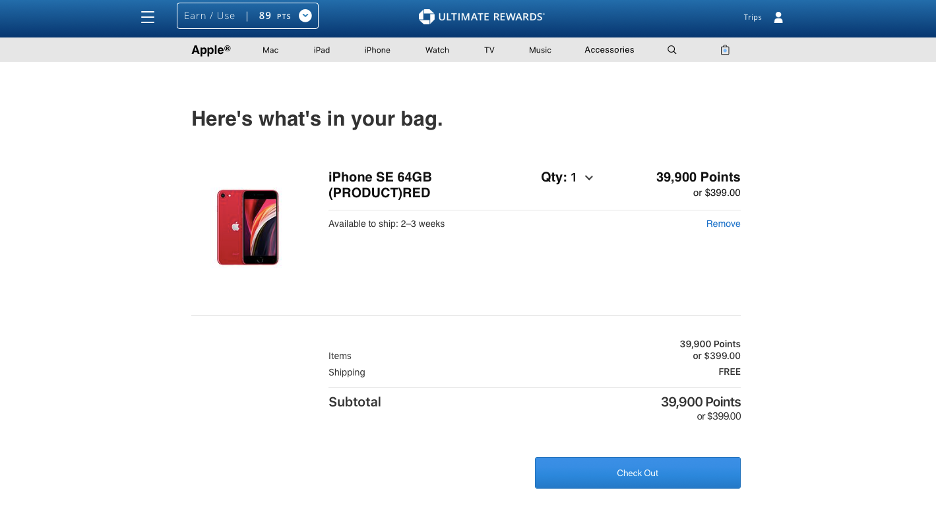Go to the iPhone category
This screenshot has height=510, width=936.
(377, 50)
